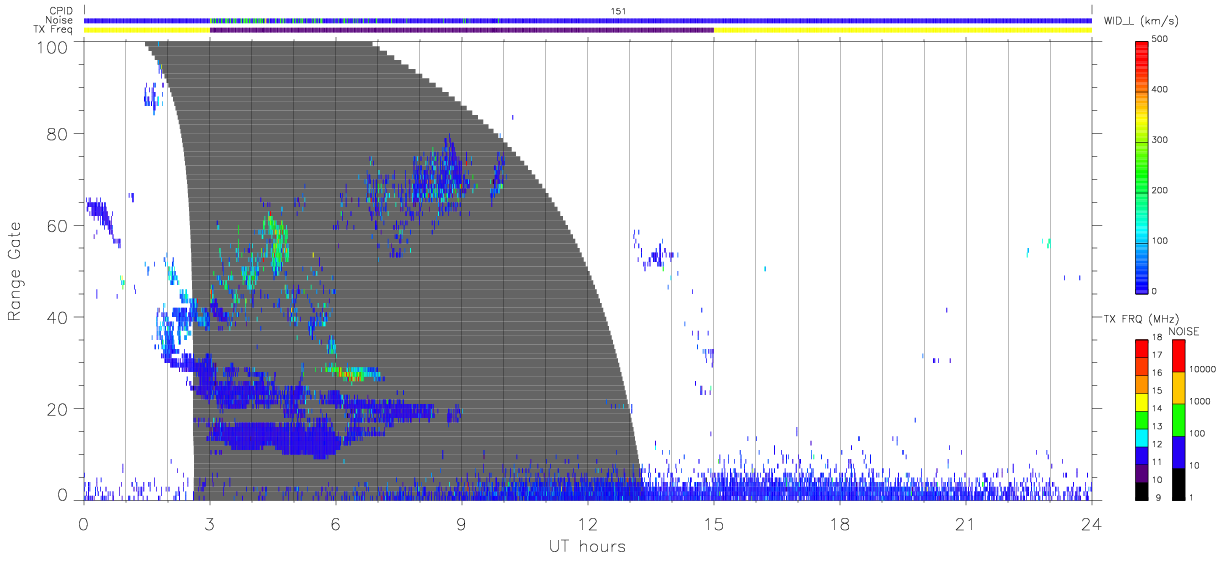Pick the red noise swatch above 10000
This screenshot has width=1228, height=567.
[1178, 355]
